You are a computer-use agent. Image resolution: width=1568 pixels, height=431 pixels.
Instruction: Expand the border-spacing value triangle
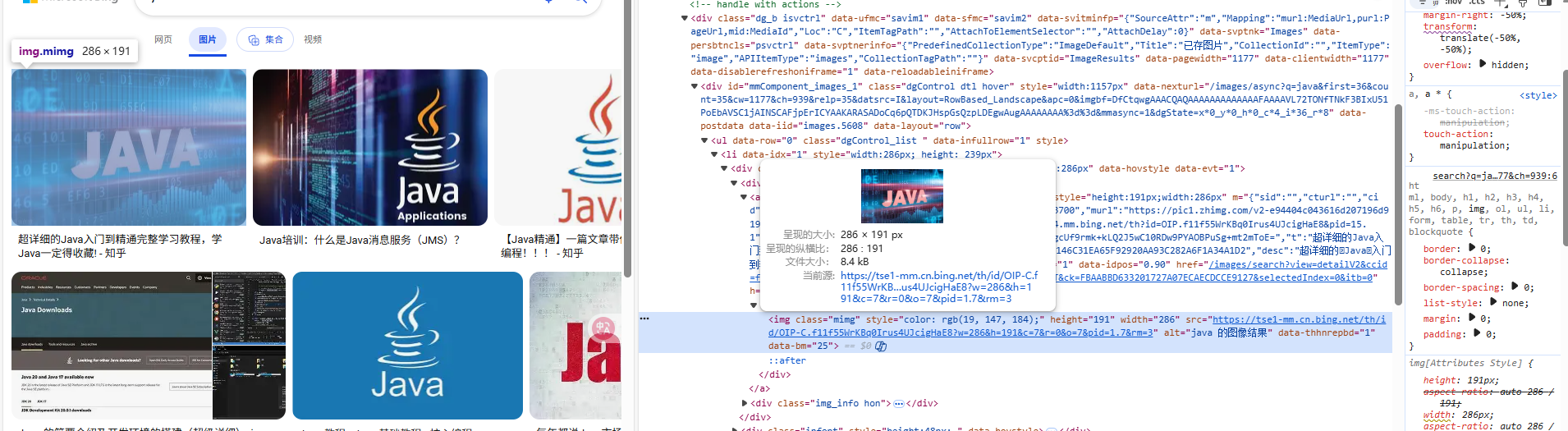tap(1515, 286)
